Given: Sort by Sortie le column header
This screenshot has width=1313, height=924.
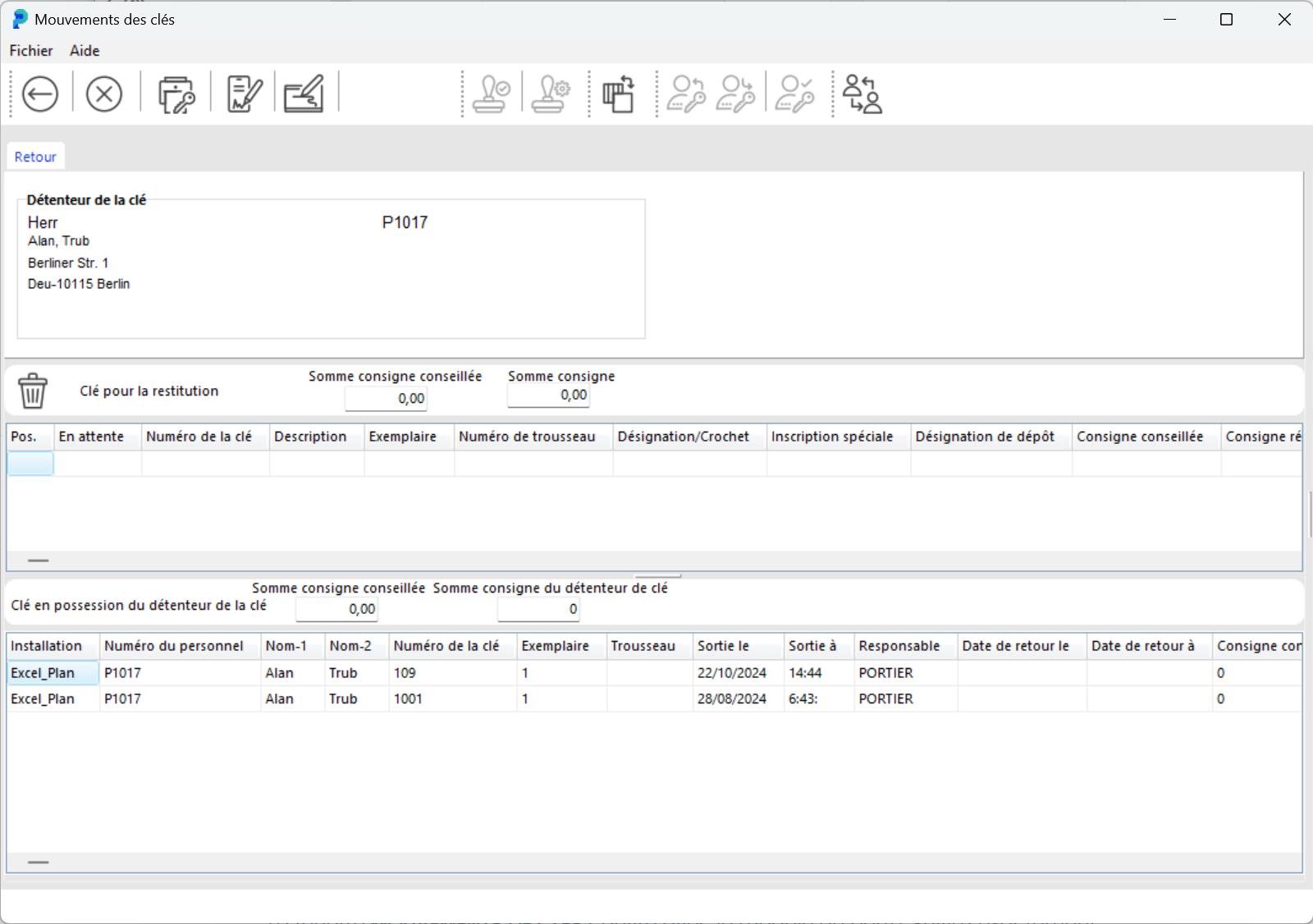Looking at the screenshot, I should pyautogui.click(x=723, y=646).
